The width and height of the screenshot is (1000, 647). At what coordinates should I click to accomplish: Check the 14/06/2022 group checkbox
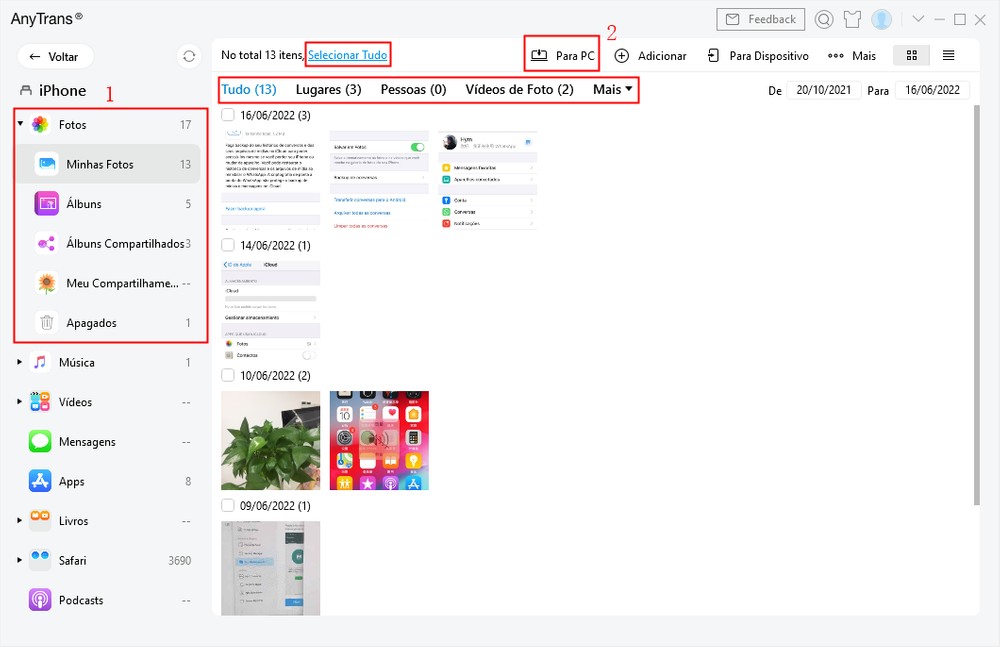228,245
